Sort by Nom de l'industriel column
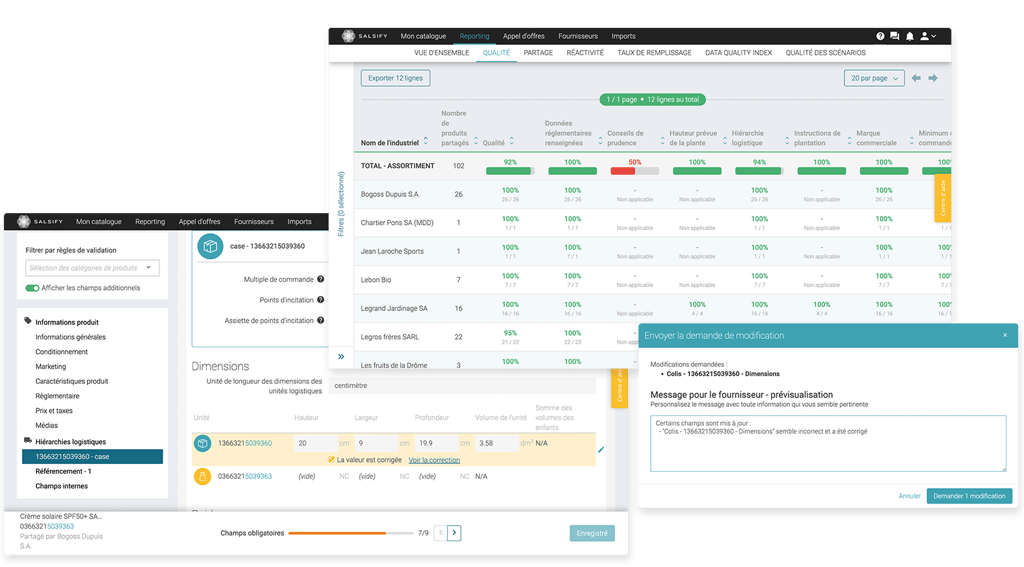The width and height of the screenshot is (1024, 567). click(426, 141)
